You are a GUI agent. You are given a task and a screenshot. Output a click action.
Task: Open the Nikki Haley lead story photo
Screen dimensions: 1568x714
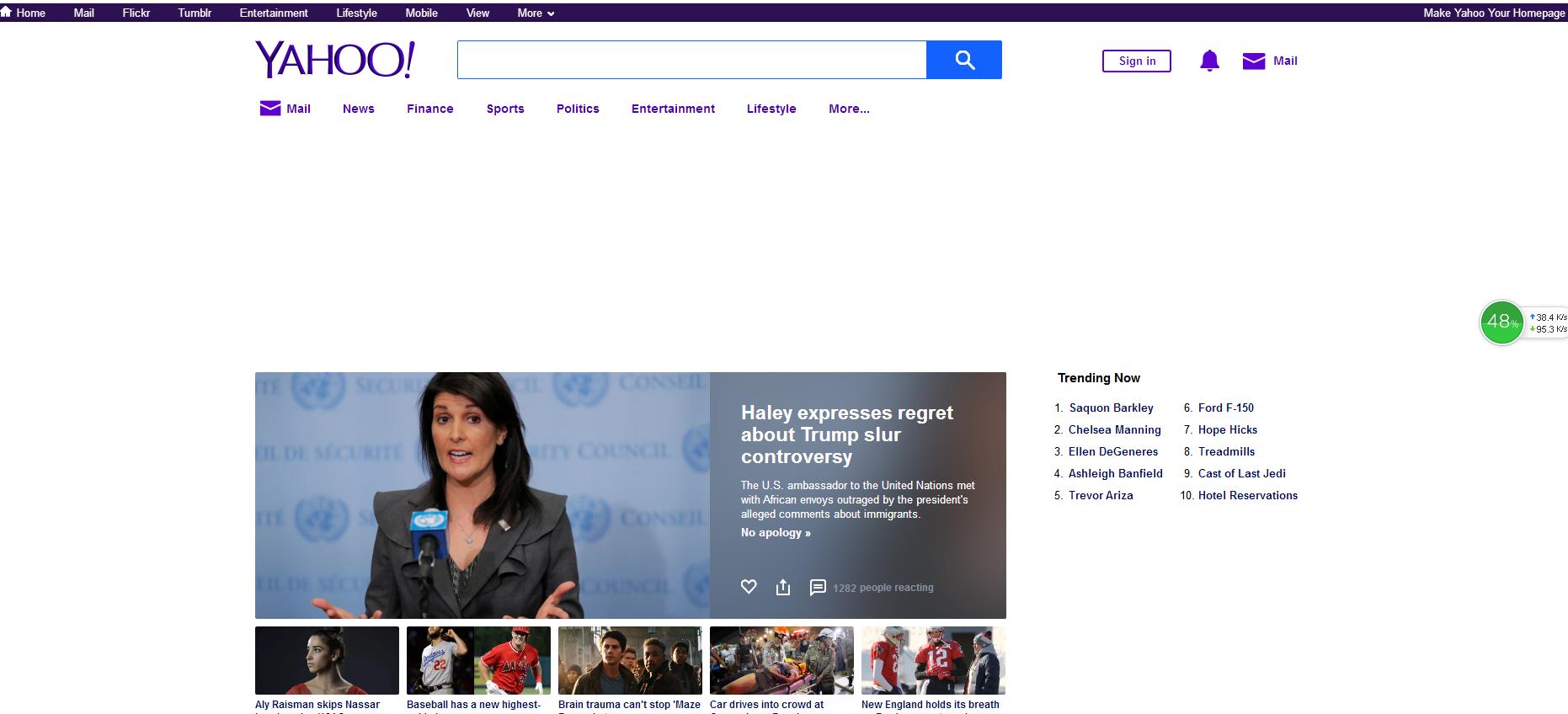(483, 495)
